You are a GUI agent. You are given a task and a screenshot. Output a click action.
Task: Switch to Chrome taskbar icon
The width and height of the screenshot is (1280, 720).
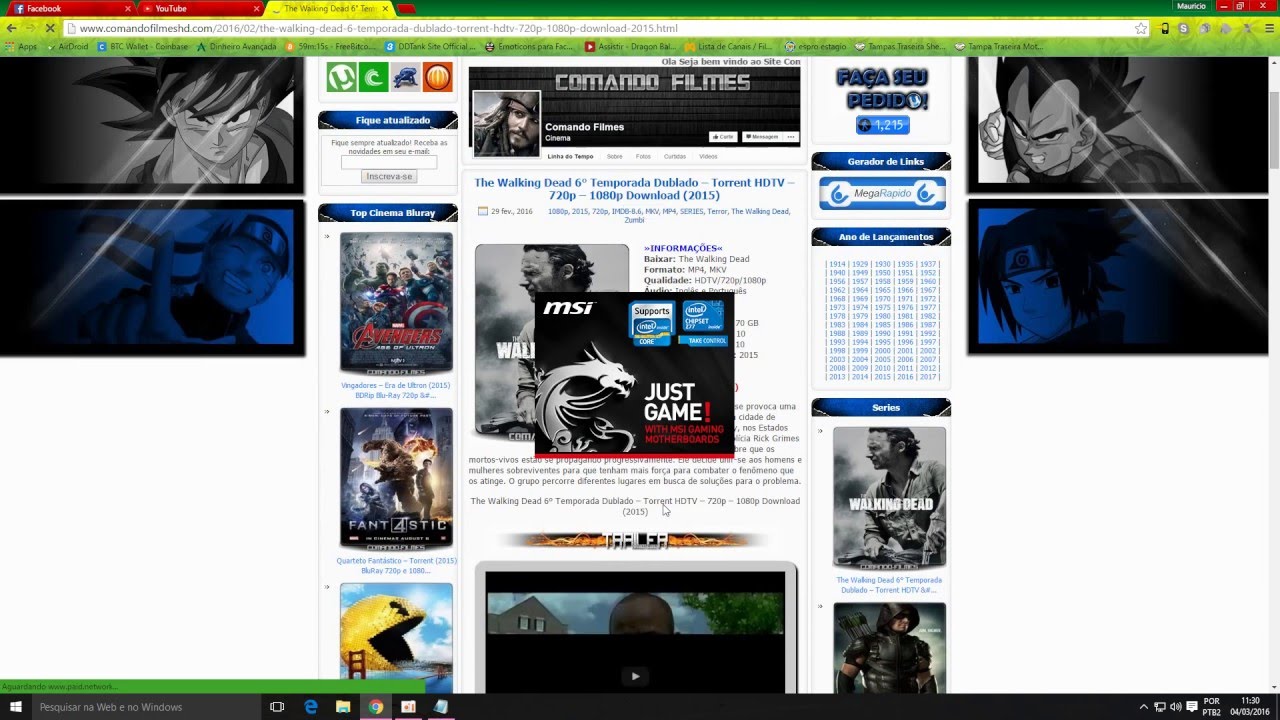[375, 707]
